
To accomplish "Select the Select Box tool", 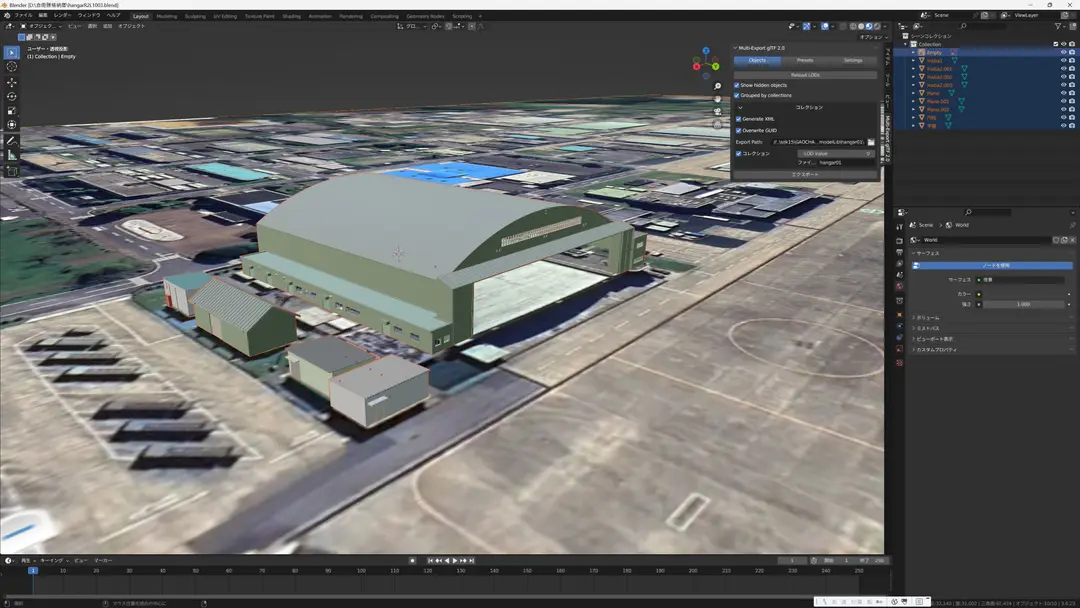I will click(12, 52).
